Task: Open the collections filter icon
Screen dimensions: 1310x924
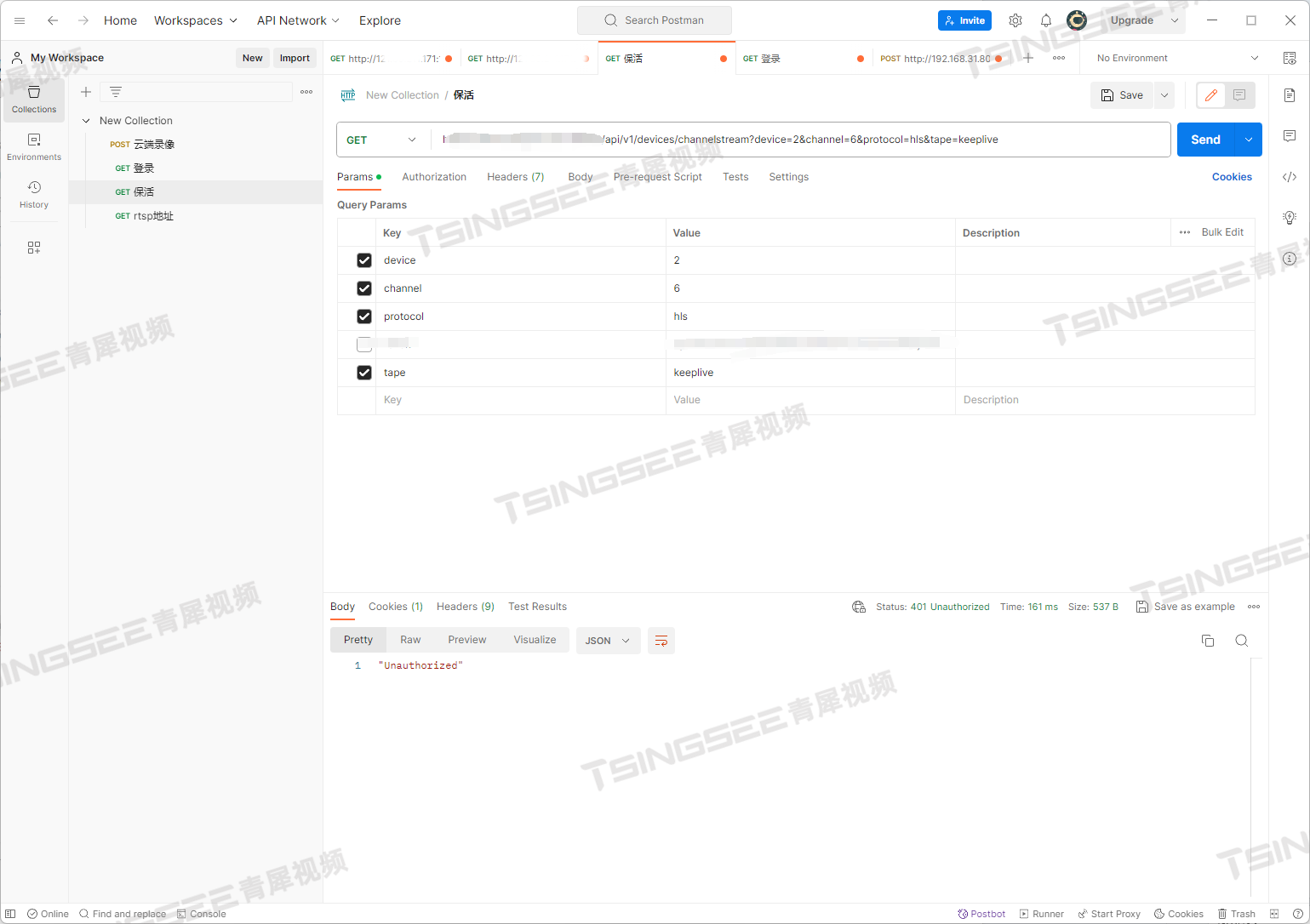Action: click(x=116, y=92)
